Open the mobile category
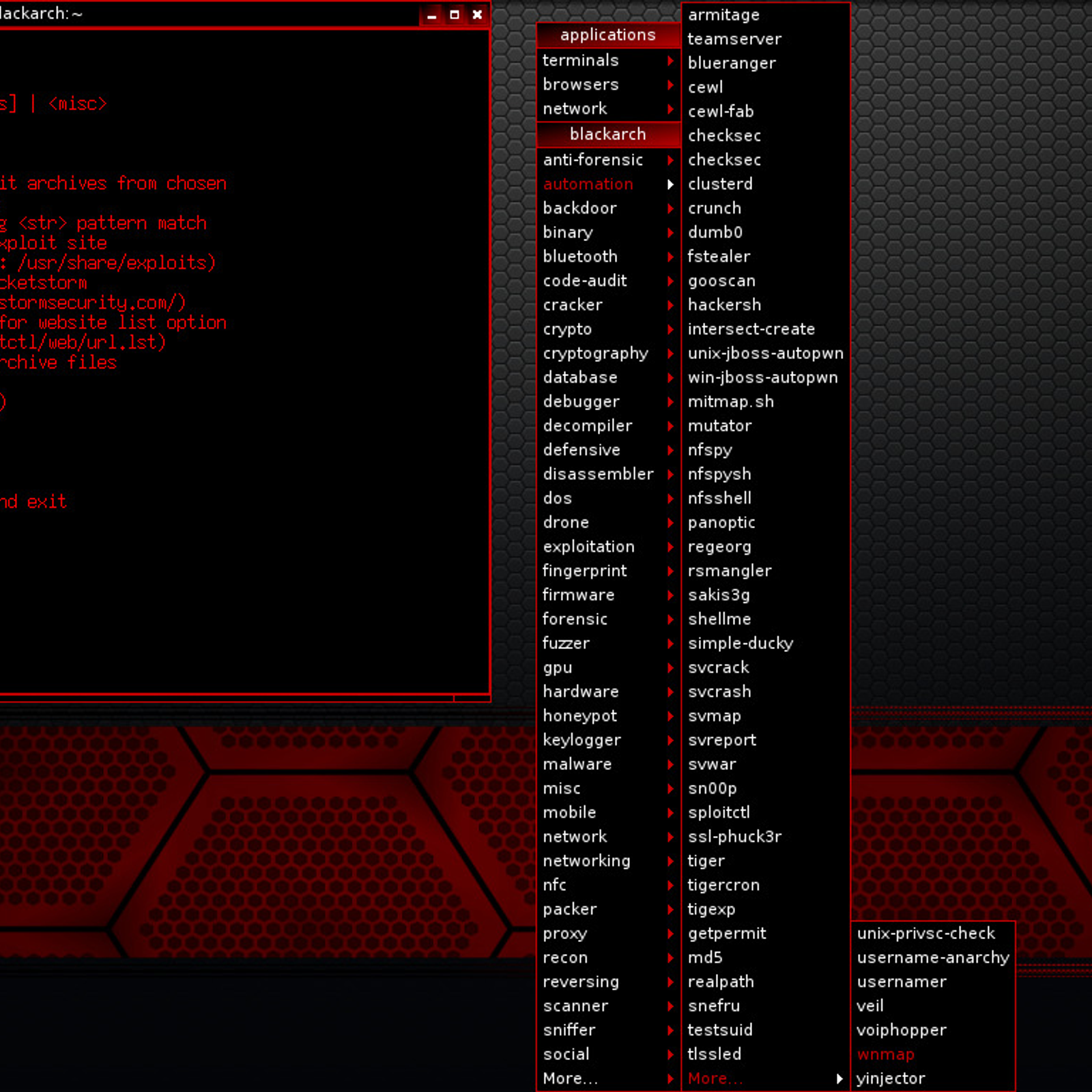The image size is (1092, 1092). (x=609, y=813)
